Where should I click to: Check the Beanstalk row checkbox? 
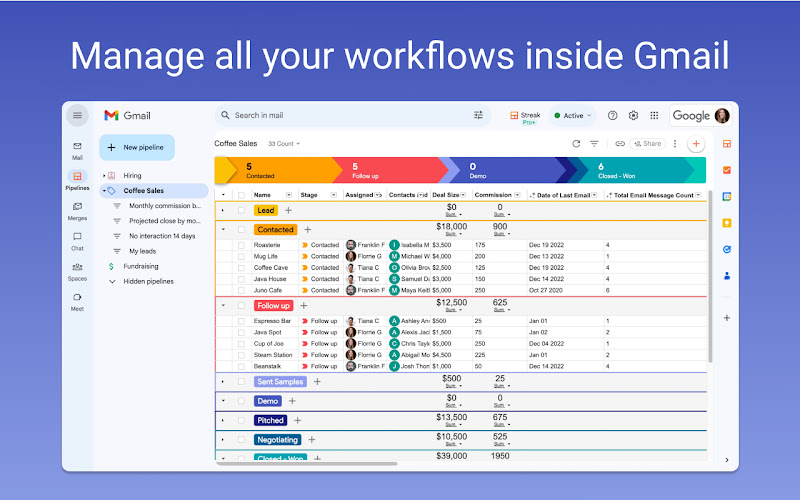241,366
